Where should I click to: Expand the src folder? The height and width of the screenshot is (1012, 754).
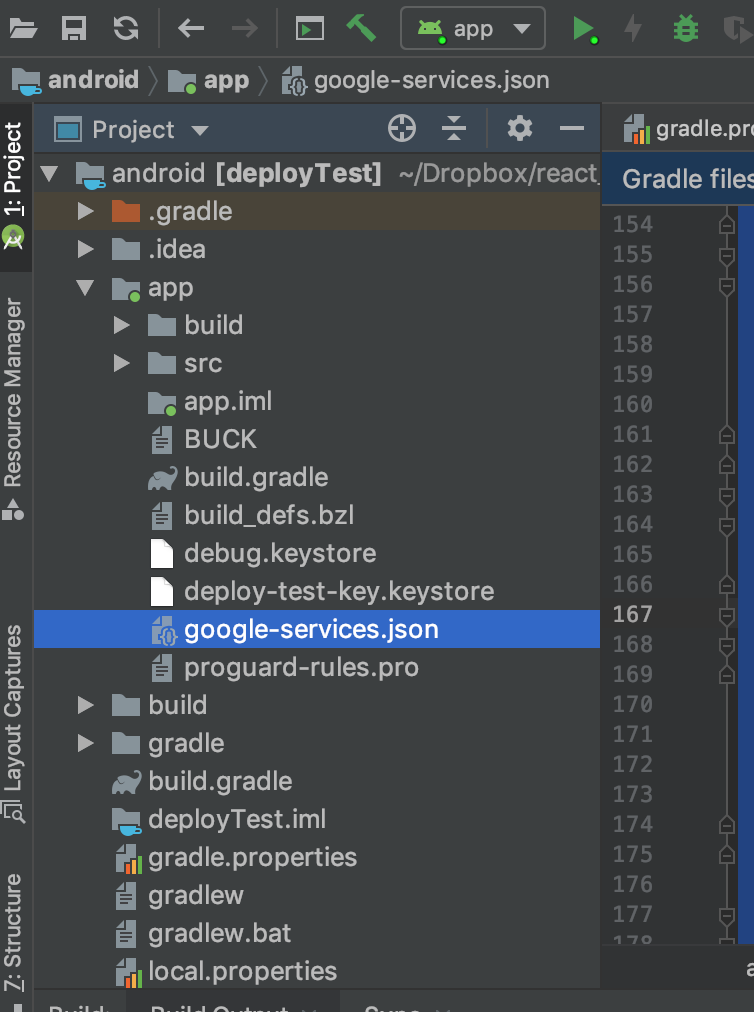pyautogui.click(x=121, y=363)
